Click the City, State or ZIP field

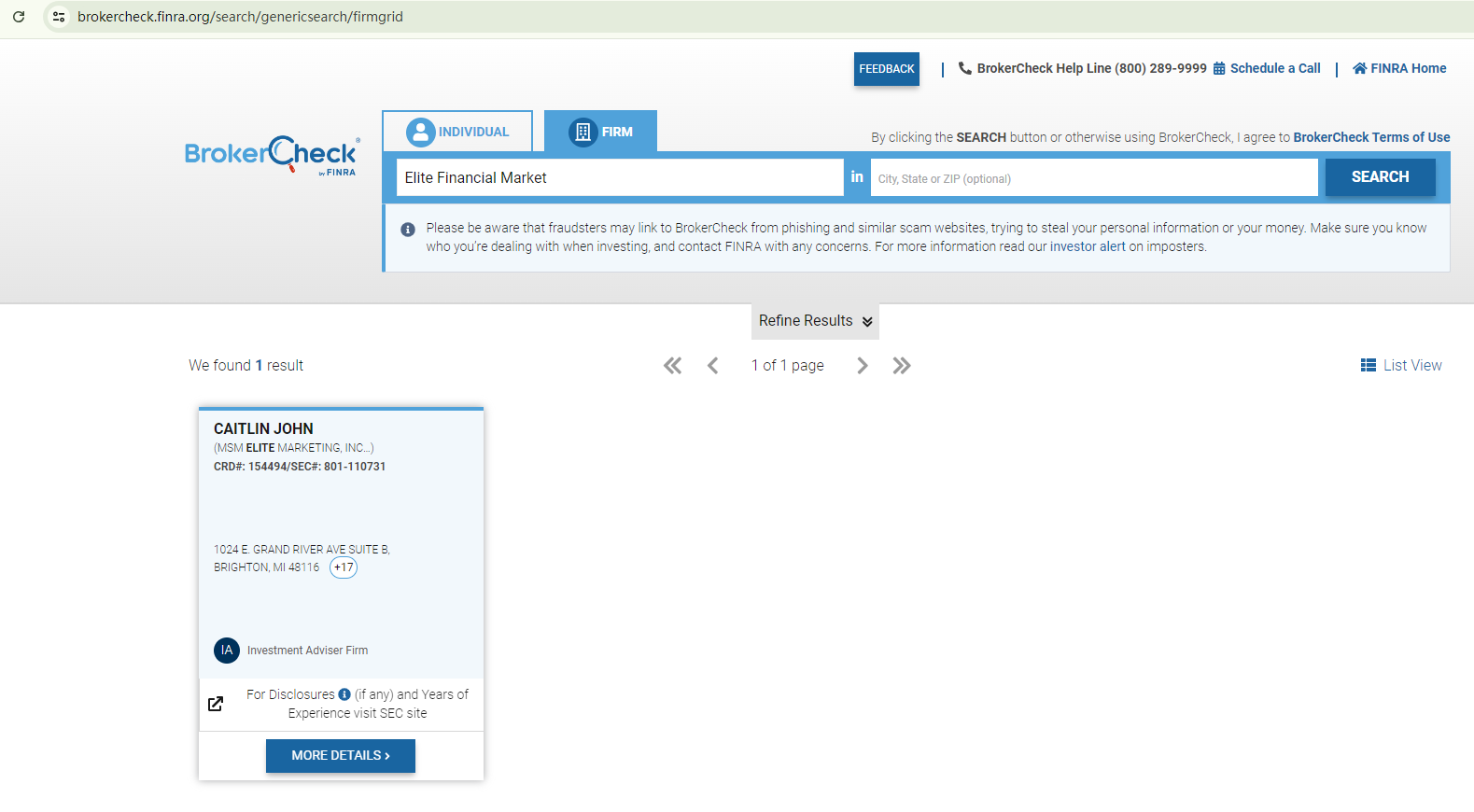point(1094,177)
